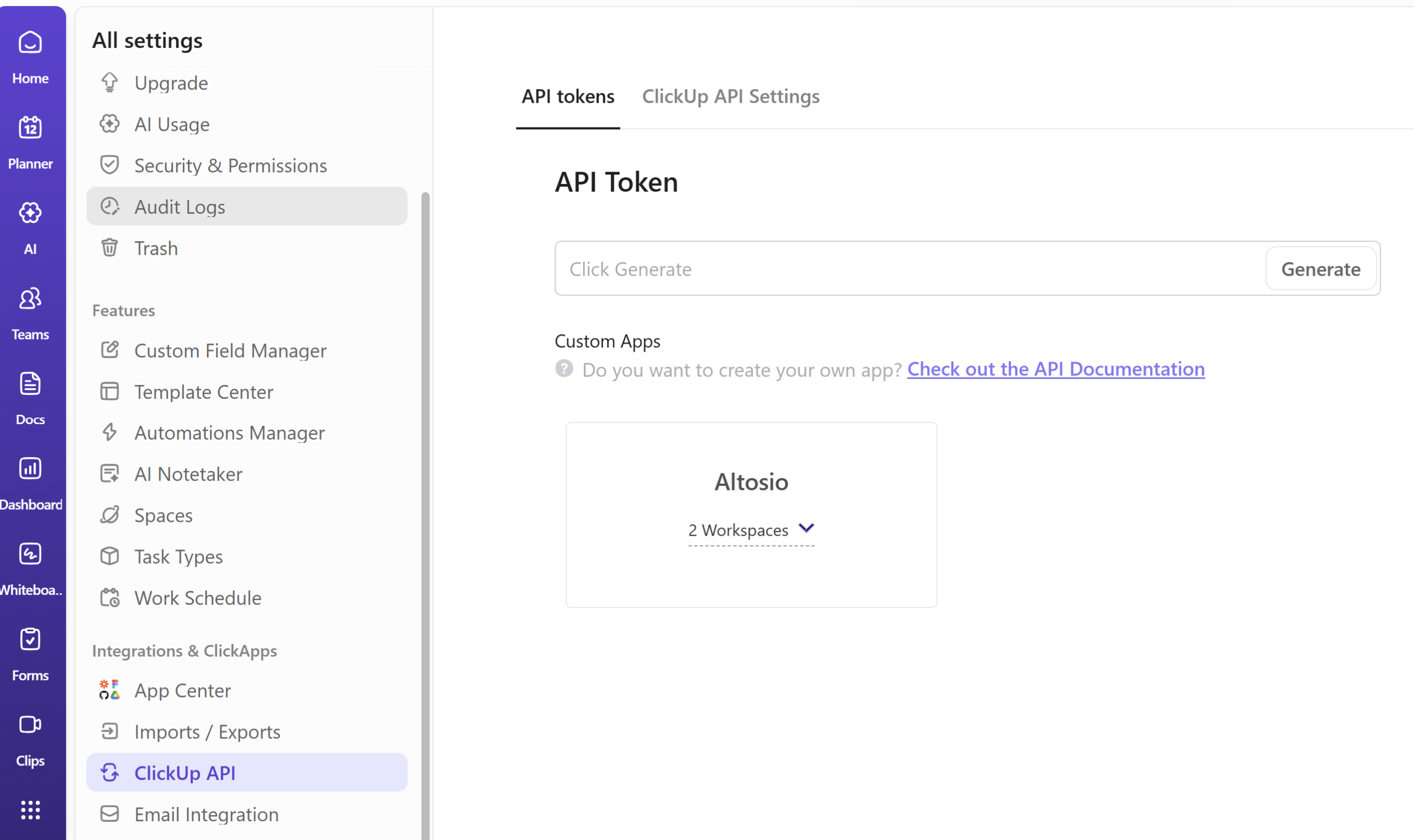The height and width of the screenshot is (840, 1414).
Task: Click the AI icon in left navigation
Action: (x=30, y=213)
